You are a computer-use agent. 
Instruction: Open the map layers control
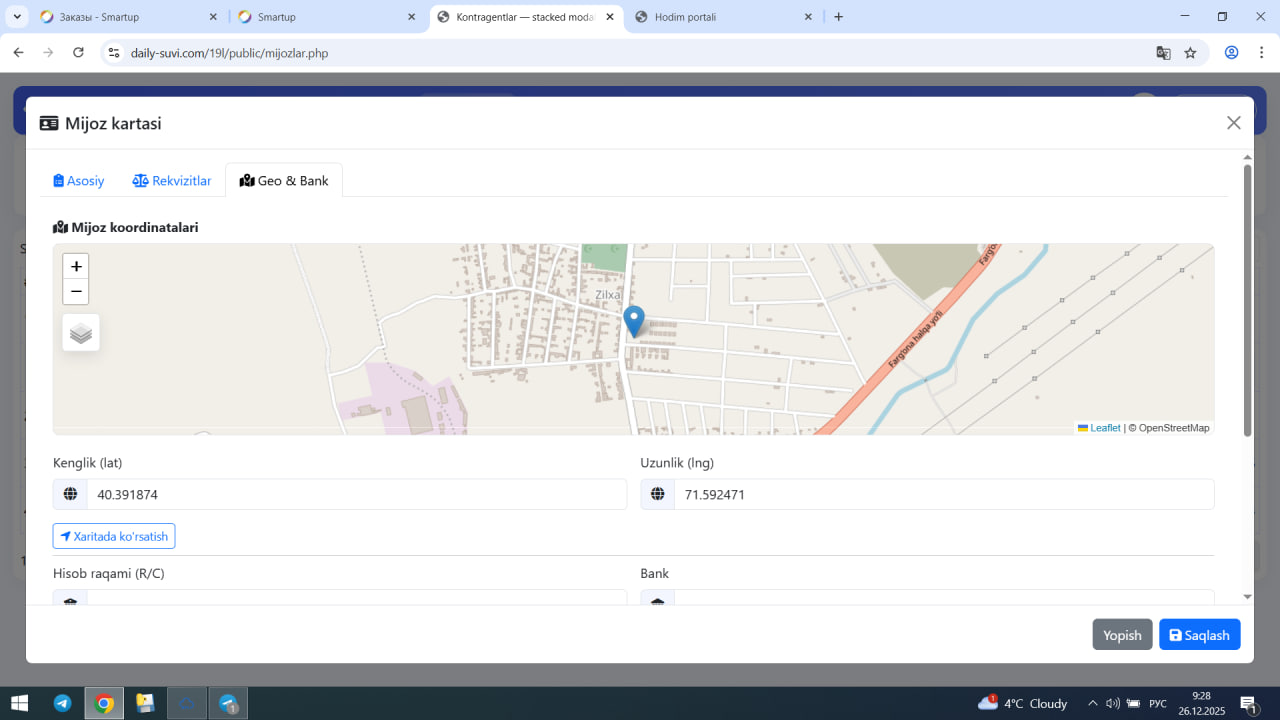click(81, 333)
